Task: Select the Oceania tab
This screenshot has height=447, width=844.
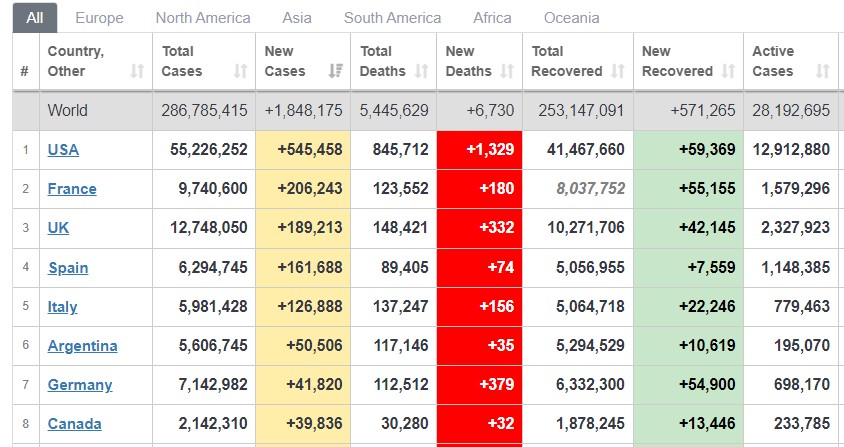Action: (x=572, y=18)
